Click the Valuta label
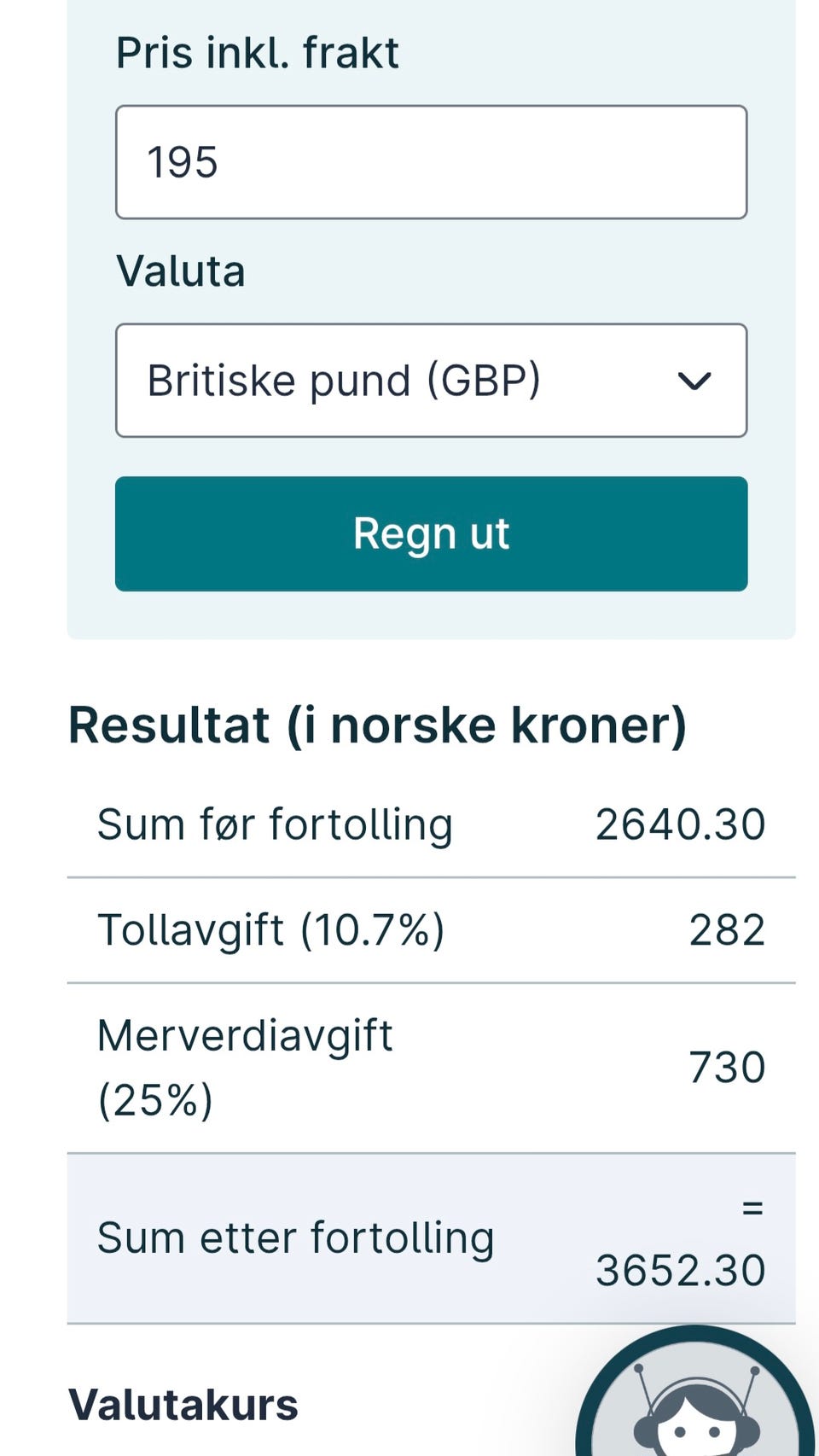Image resolution: width=819 pixels, height=1456 pixels. coord(181,271)
